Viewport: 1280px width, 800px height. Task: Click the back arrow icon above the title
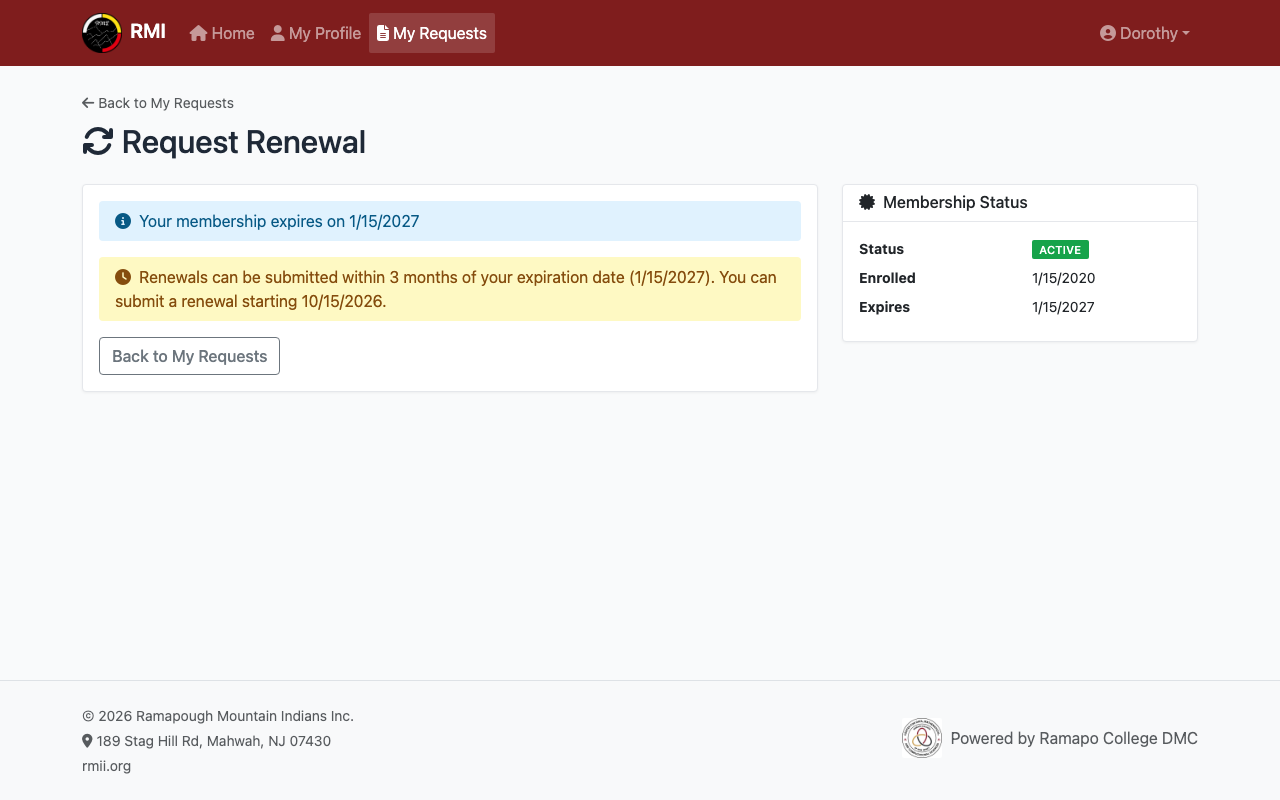pyautogui.click(x=86, y=102)
